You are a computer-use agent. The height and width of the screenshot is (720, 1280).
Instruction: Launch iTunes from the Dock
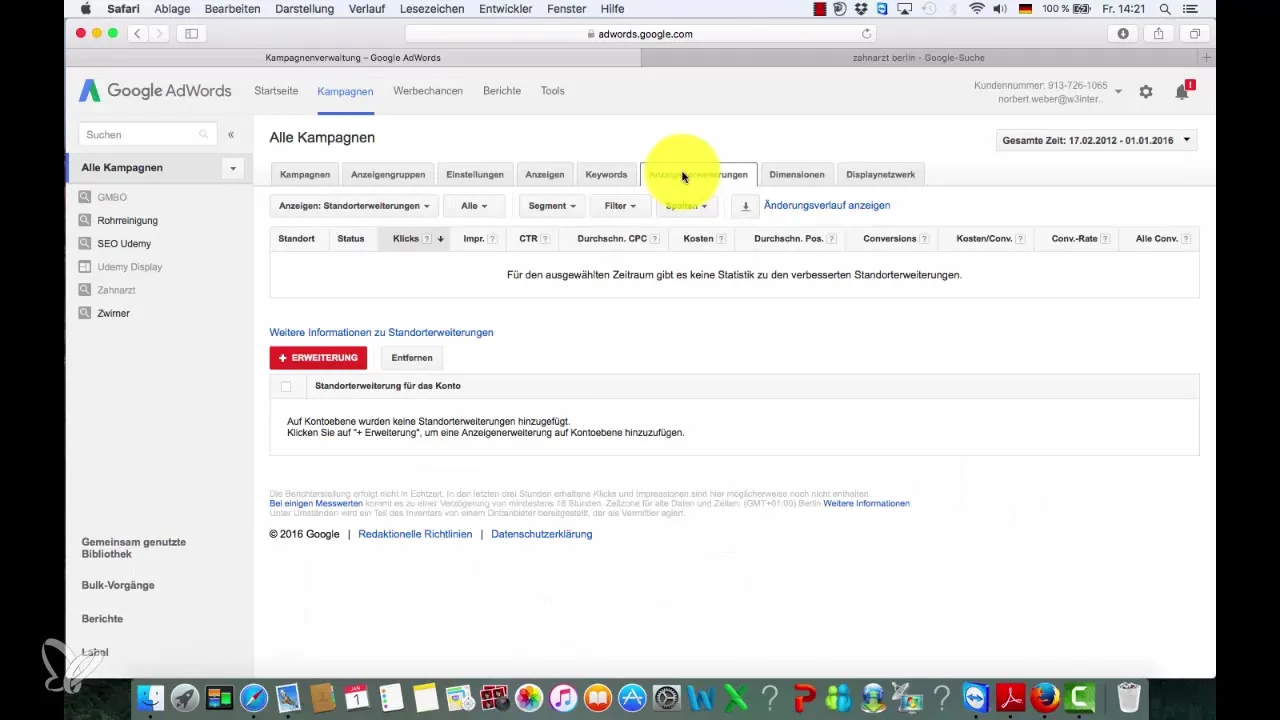(x=562, y=697)
